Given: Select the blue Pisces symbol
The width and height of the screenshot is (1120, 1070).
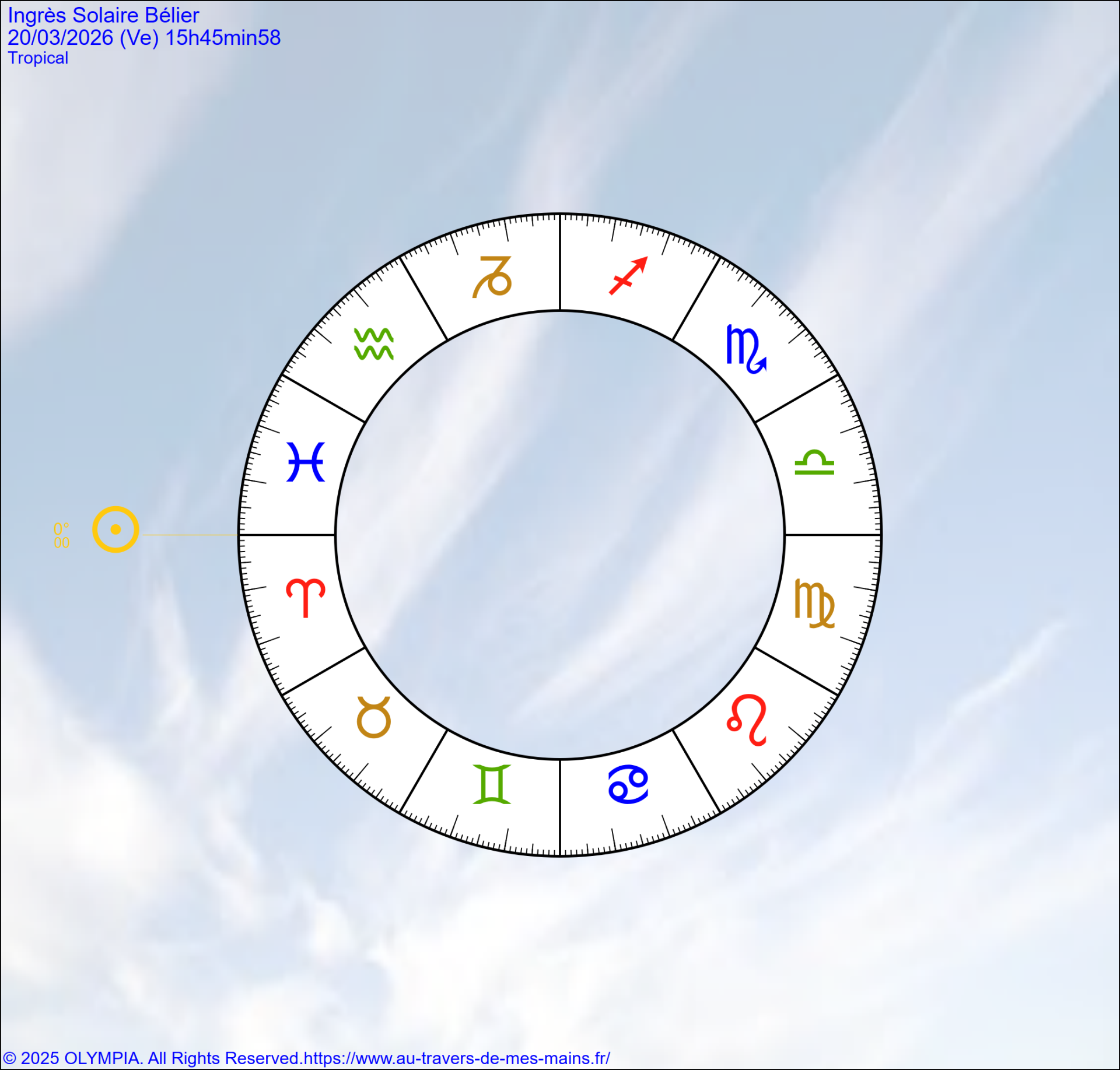Looking at the screenshot, I should (x=306, y=462).
